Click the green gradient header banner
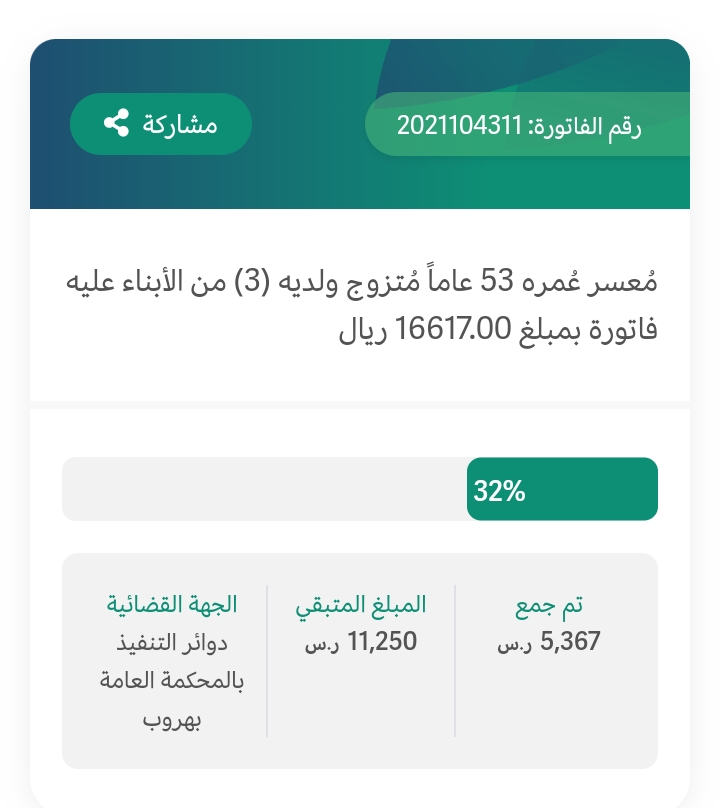The width and height of the screenshot is (720, 808). (x=360, y=124)
